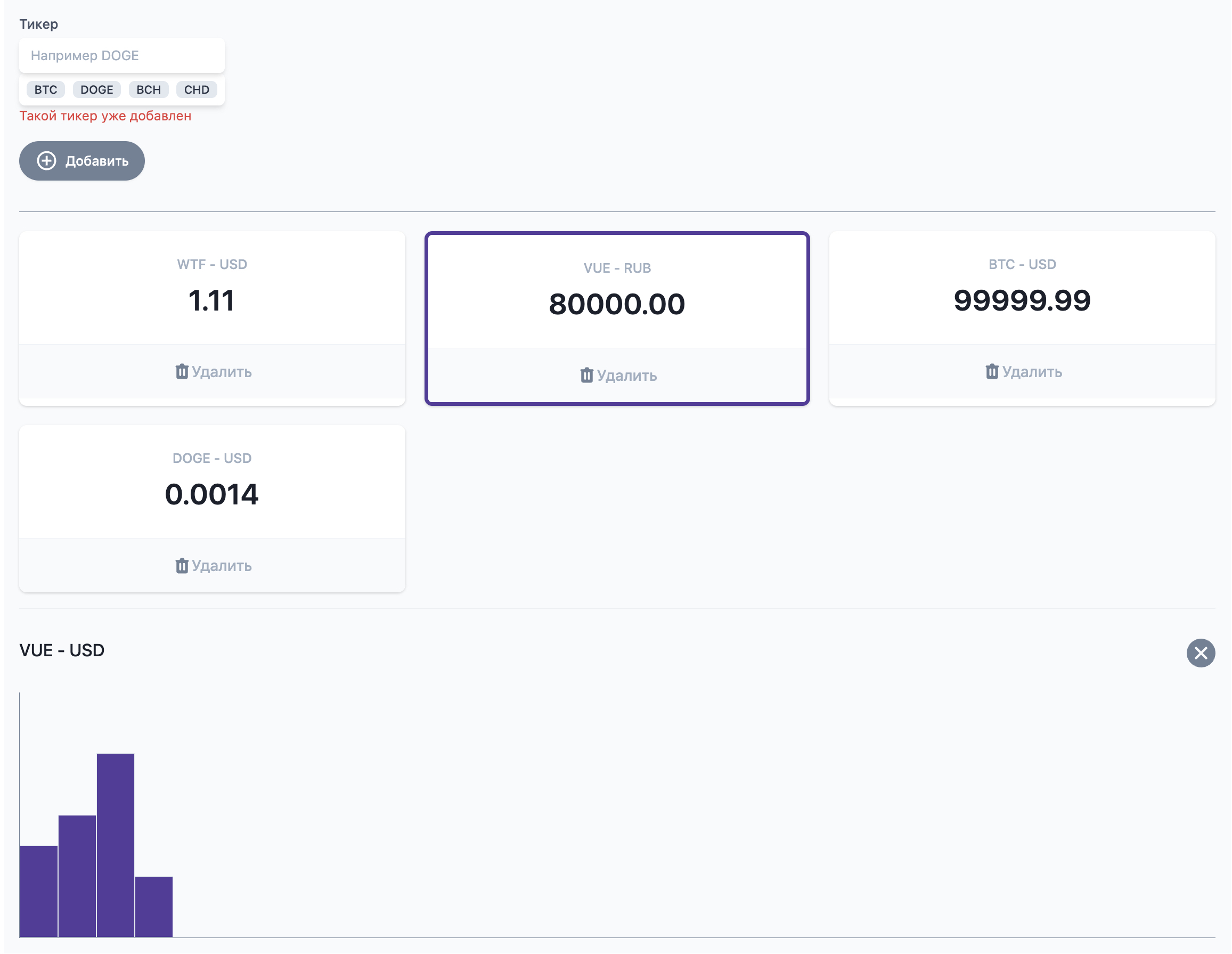Click trash icon on WTF - USD card
The height and width of the screenshot is (954, 1232).
182,372
